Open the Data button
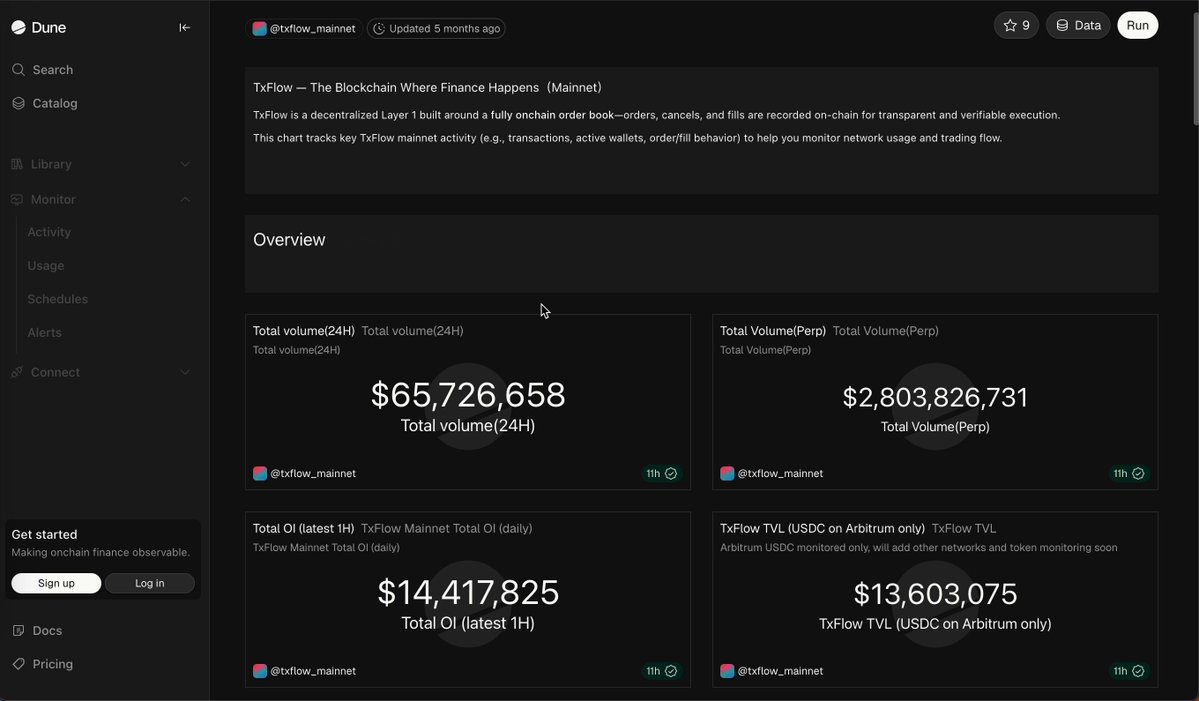Image resolution: width=1199 pixels, height=701 pixels. [x=1077, y=25]
